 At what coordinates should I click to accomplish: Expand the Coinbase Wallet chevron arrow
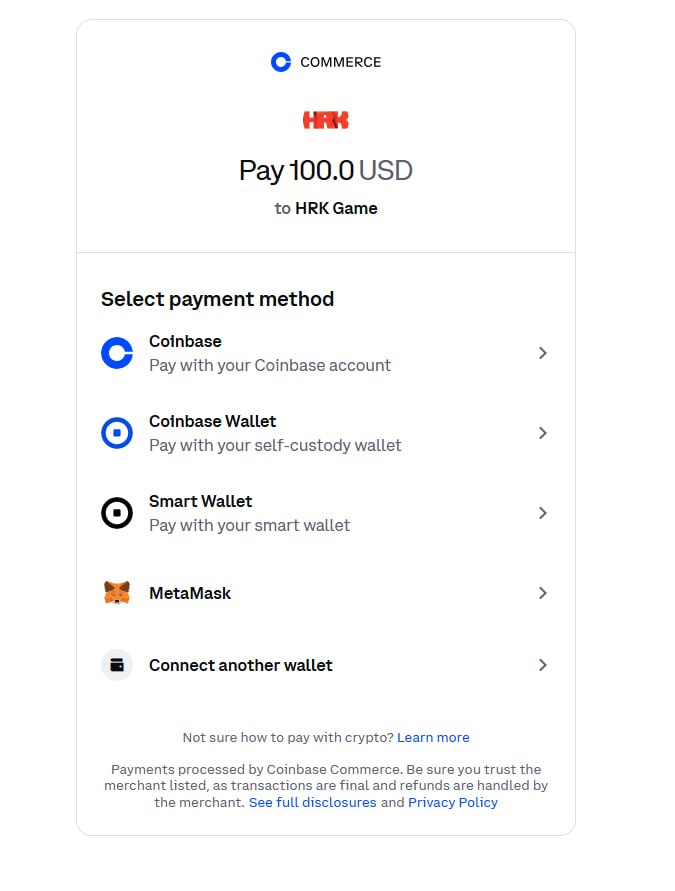point(542,433)
